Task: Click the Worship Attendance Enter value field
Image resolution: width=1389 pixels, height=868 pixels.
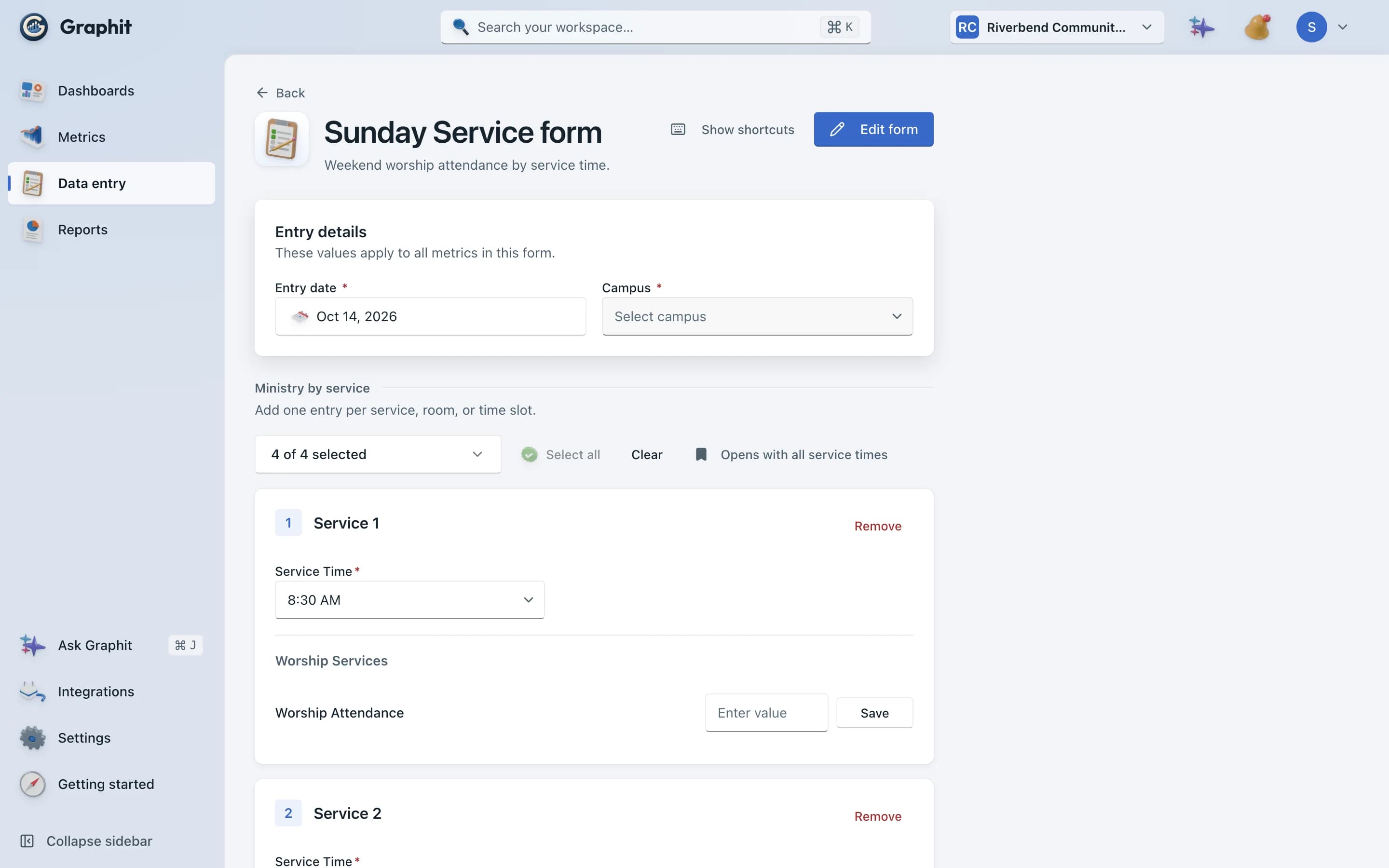Action: click(x=766, y=712)
